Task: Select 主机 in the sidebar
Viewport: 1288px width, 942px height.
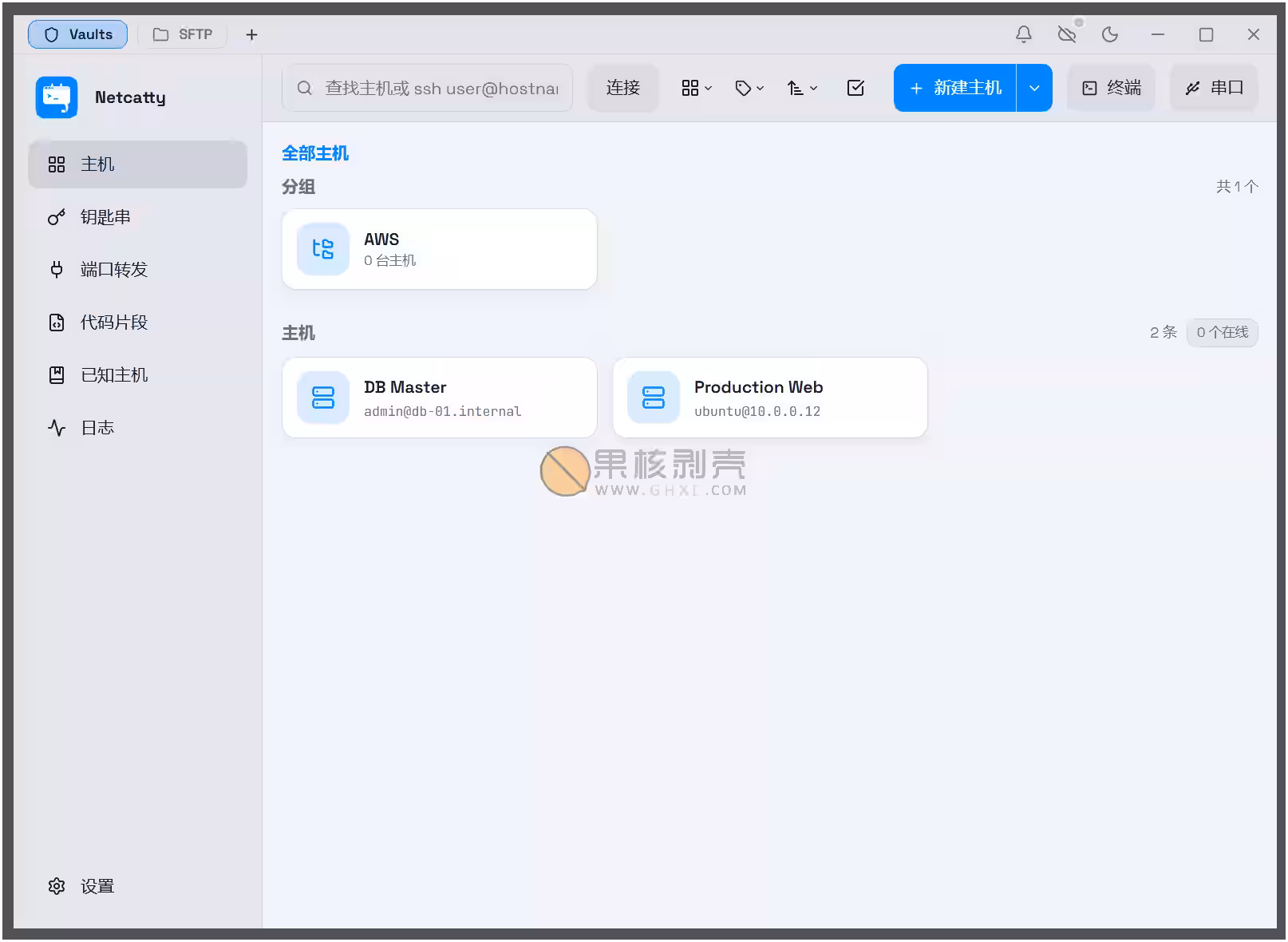Action: click(137, 164)
